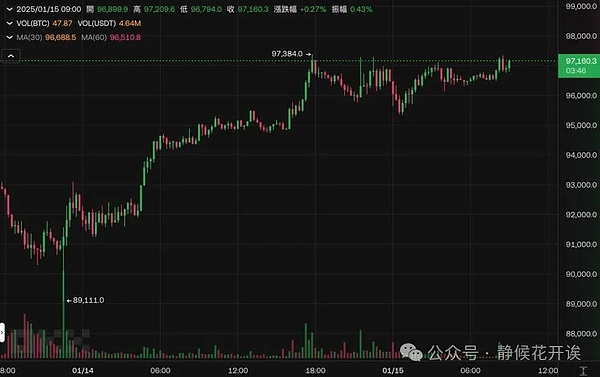
Task: Click the 01/15 date on time axis
Action: pyautogui.click(x=393, y=370)
